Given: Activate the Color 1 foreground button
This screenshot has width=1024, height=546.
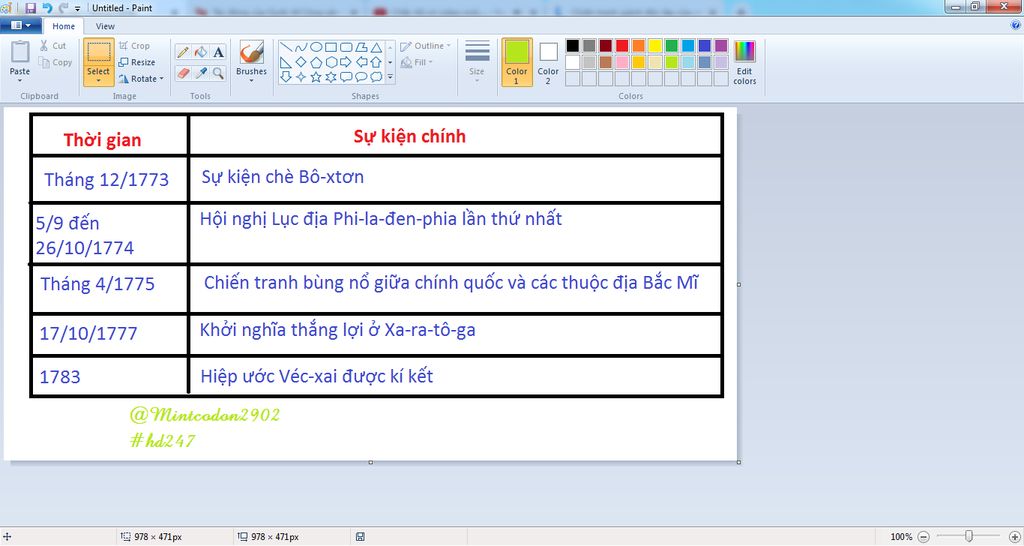Looking at the screenshot, I should [x=517, y=61].
